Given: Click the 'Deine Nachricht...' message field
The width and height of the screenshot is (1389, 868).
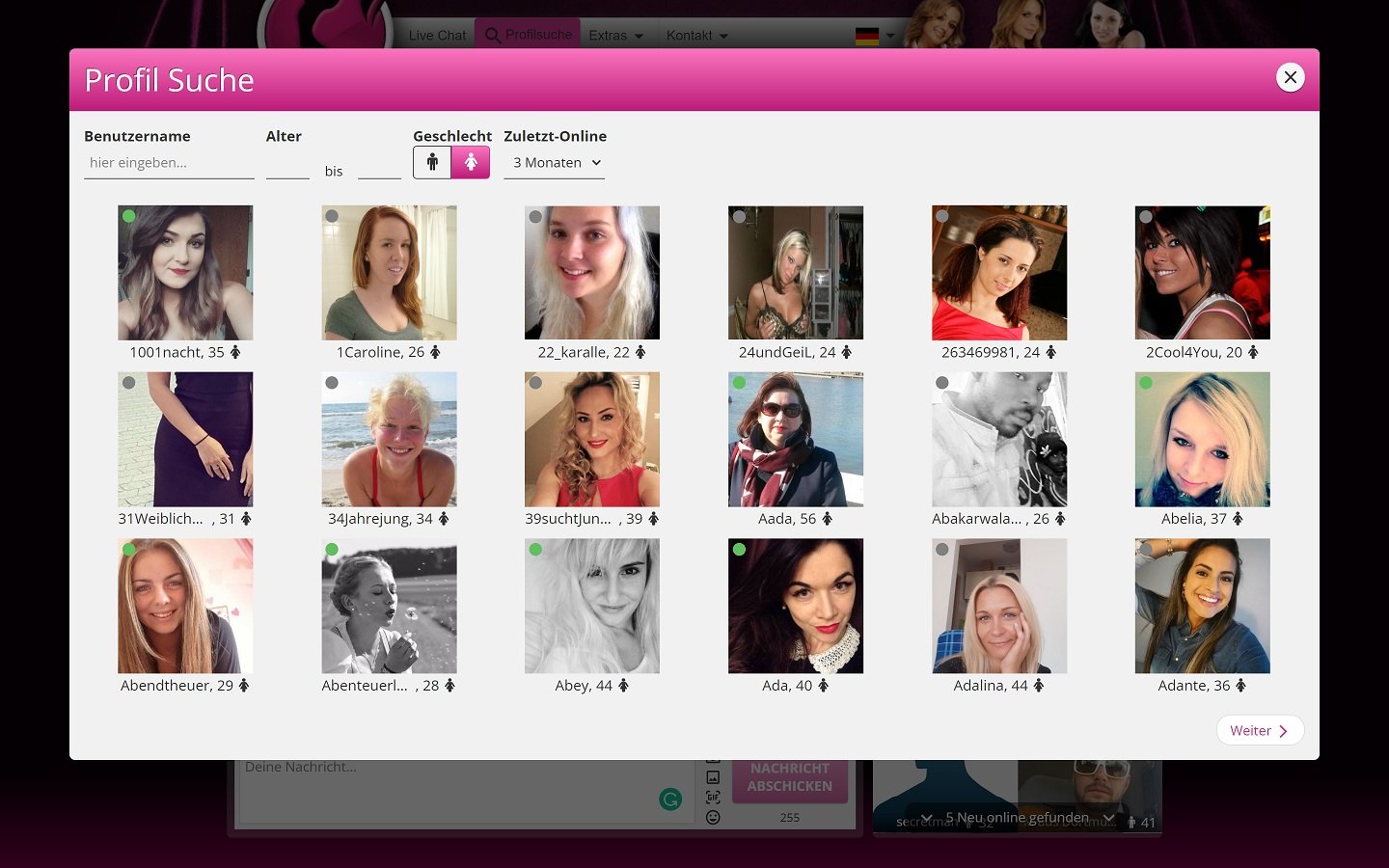Looking at the screenshot, I should click(466, 791).
